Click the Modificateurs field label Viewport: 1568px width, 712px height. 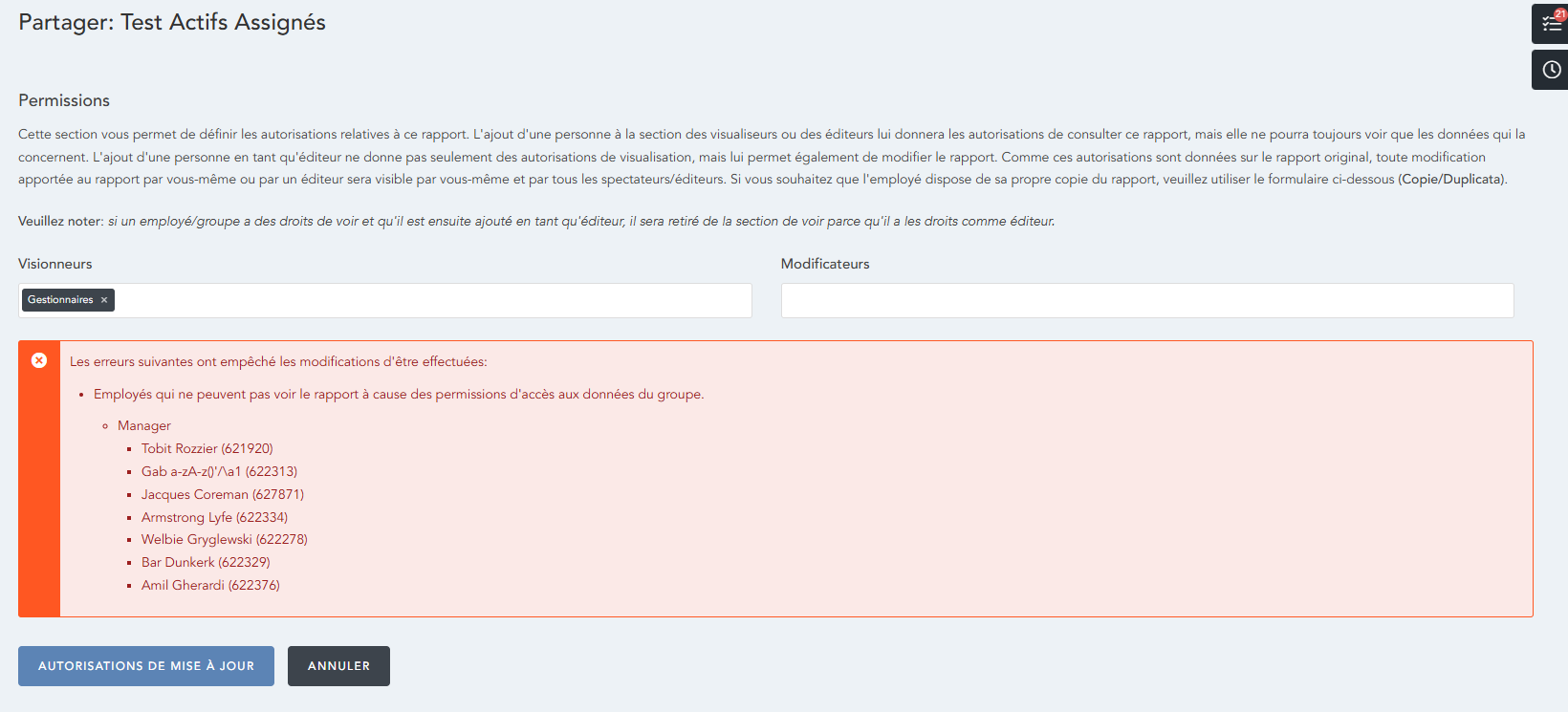pyautogui.click(x=825, y=264)
